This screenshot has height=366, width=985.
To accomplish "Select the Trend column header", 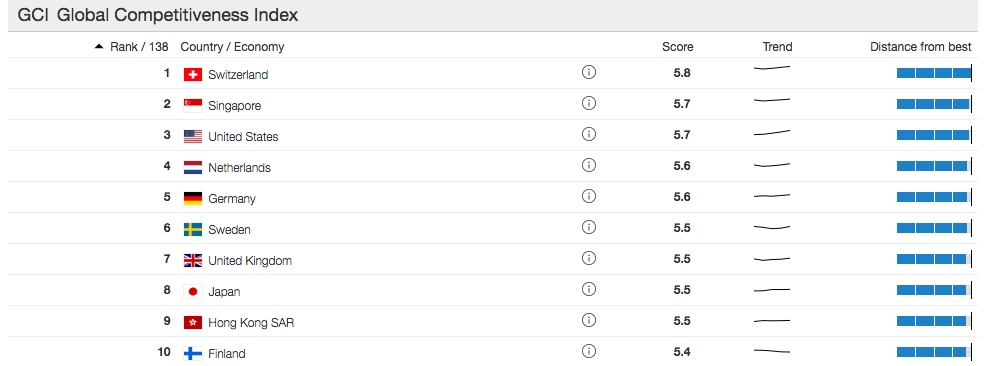I will click(x=778, y=46).
